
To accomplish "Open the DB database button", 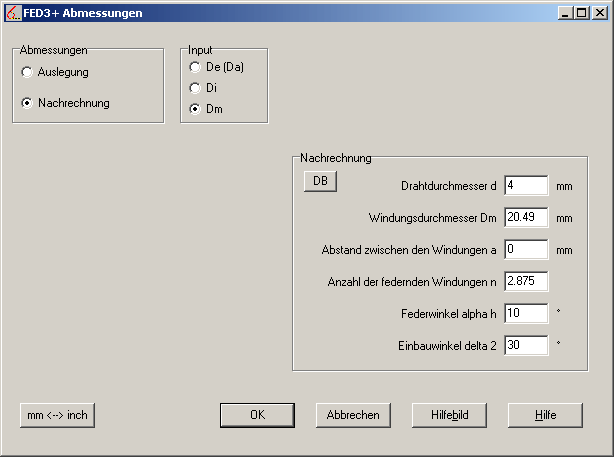I will [320, 181].
